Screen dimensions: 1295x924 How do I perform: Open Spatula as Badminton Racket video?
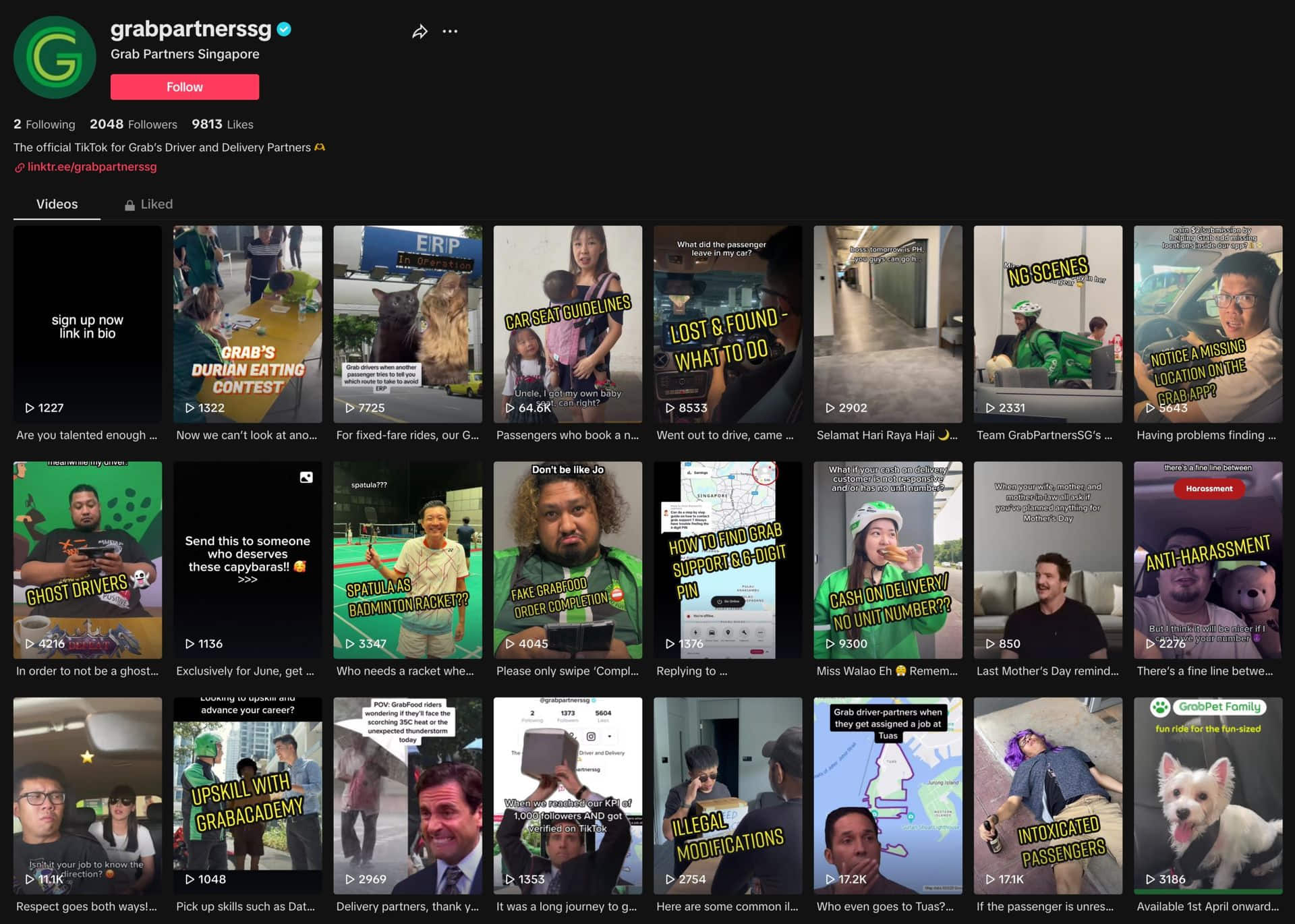click(x=407, y=560)
